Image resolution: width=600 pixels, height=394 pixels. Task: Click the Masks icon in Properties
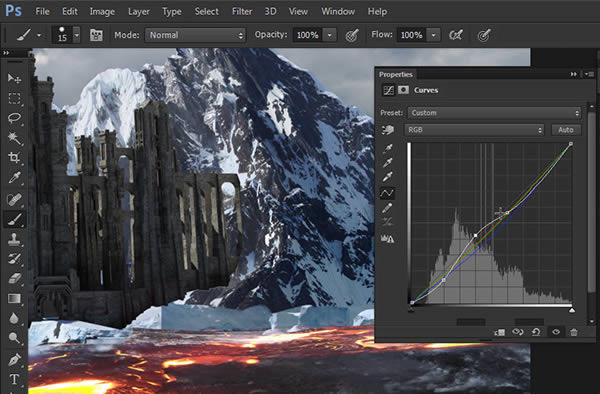403,90
